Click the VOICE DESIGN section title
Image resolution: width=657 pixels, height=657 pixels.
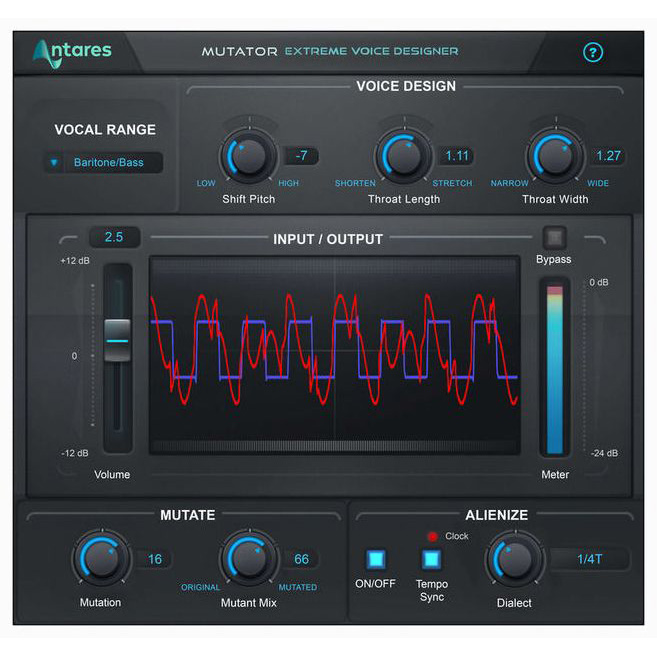coord(406,86)
